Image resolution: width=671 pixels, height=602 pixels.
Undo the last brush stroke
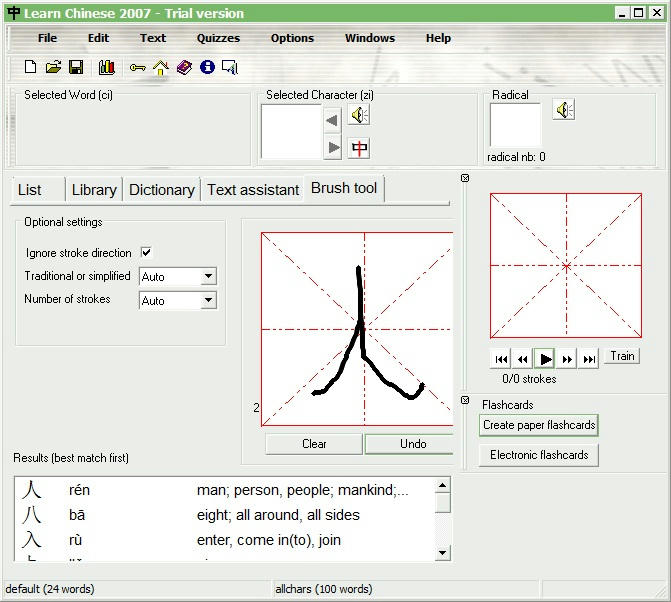410,444
